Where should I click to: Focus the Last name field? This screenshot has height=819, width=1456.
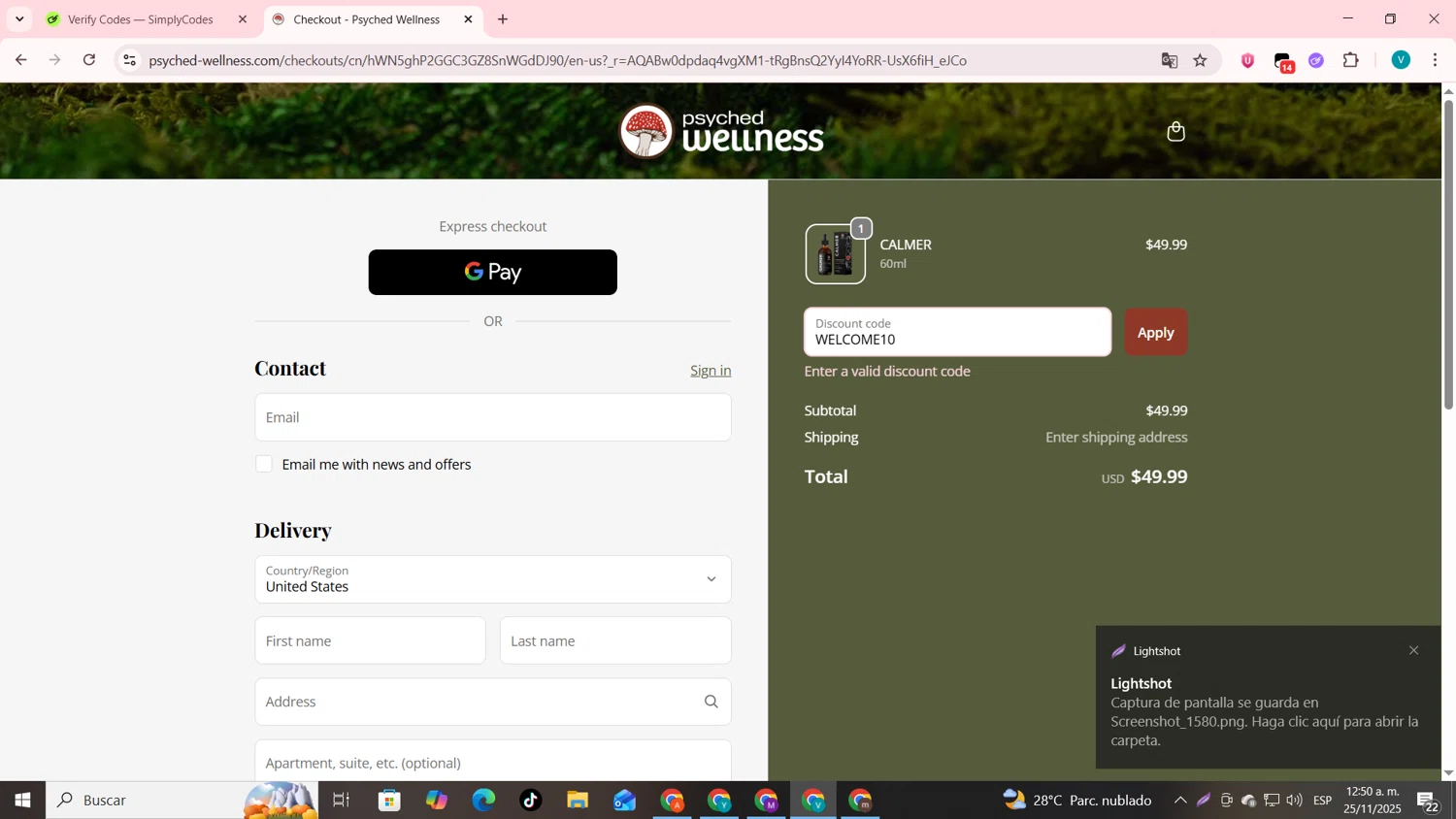pos(615,640)
